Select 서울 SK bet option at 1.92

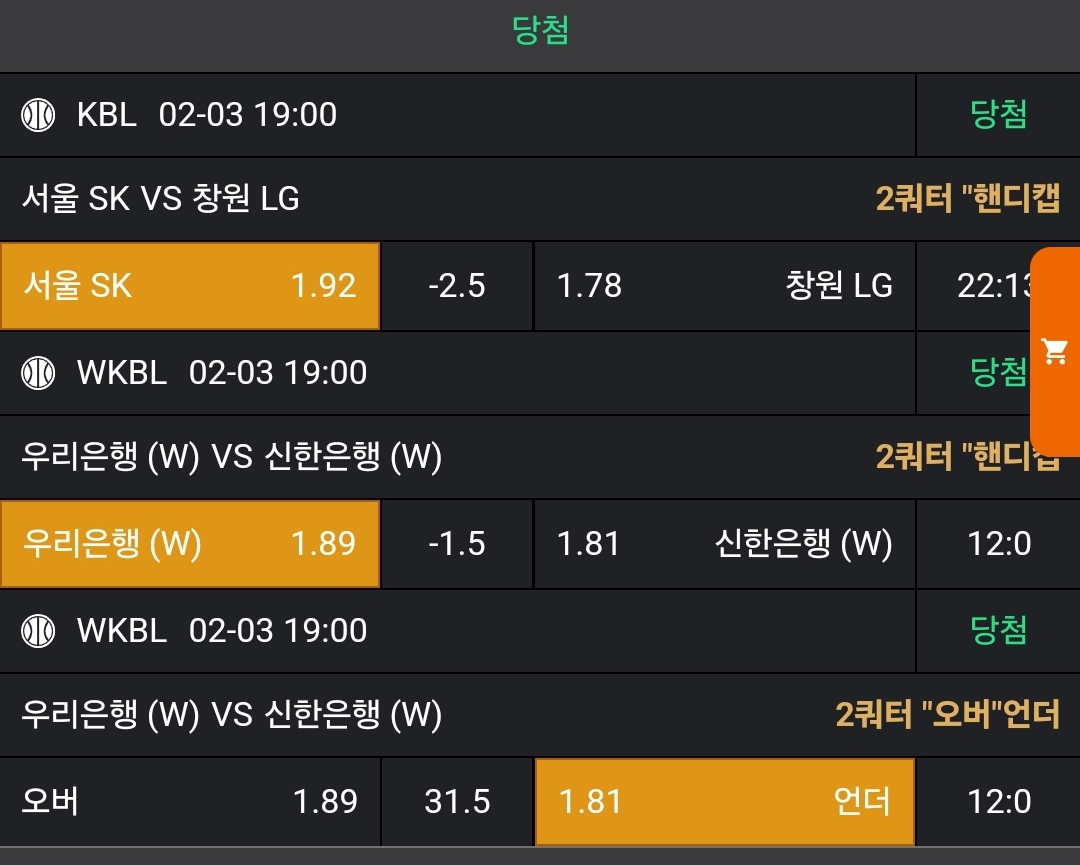(190, 286)
